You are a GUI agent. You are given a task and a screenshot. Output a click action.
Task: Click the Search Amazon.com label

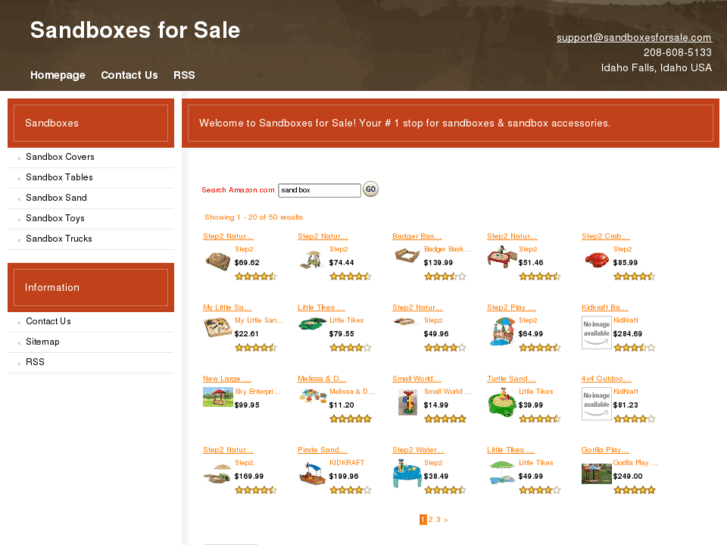238,190
